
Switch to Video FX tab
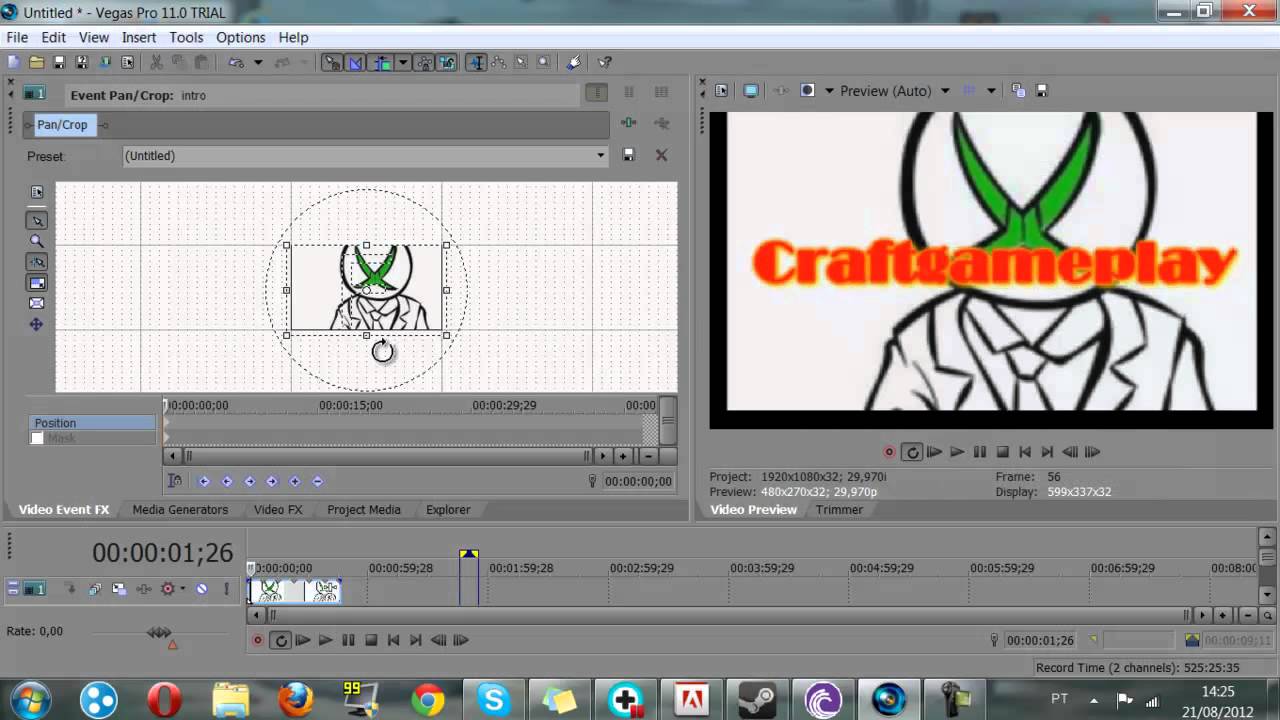pyautogui.click(x=278, y=509)
